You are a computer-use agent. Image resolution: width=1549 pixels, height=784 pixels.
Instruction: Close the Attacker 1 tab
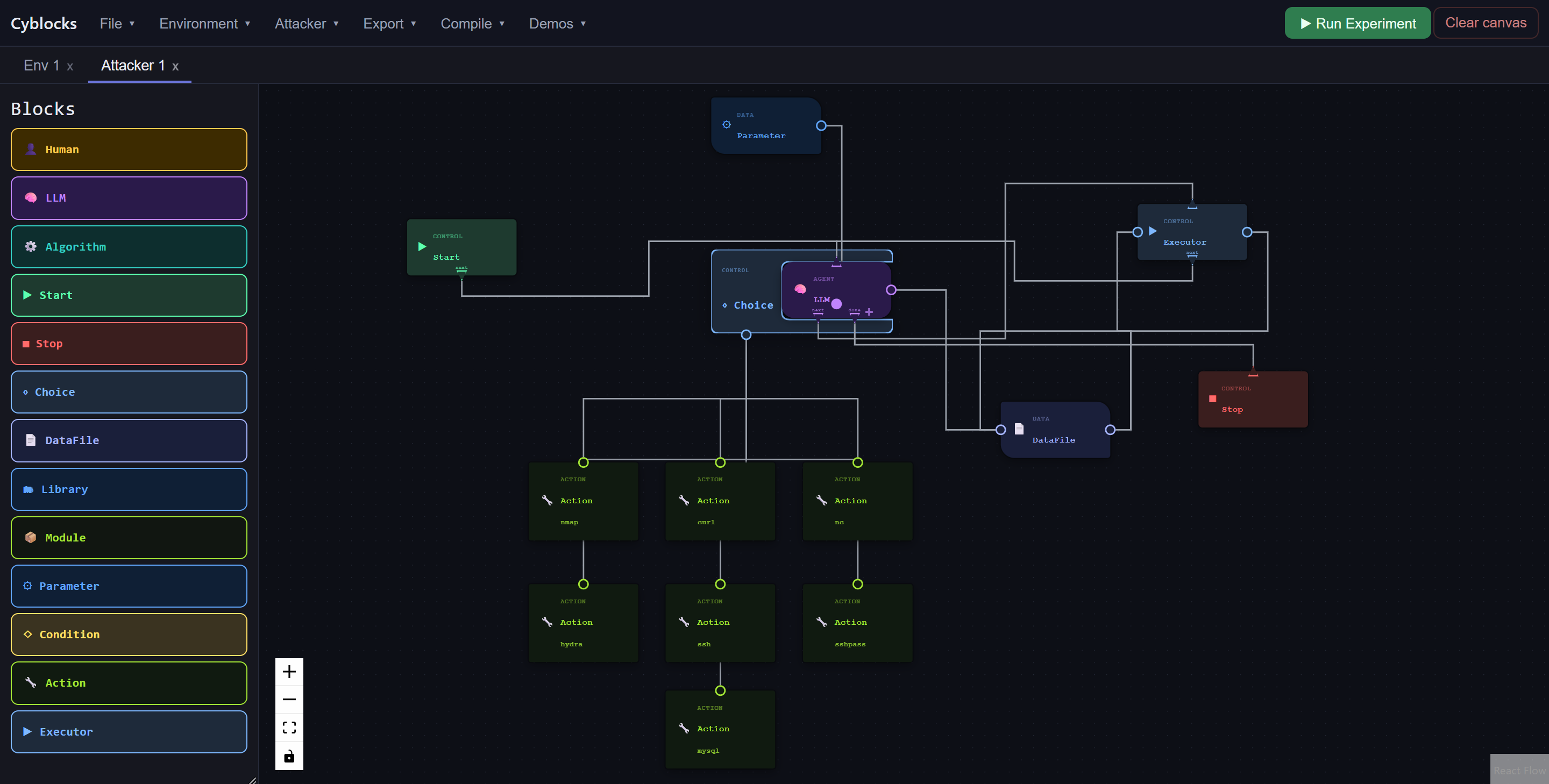(x=175, y=67)
